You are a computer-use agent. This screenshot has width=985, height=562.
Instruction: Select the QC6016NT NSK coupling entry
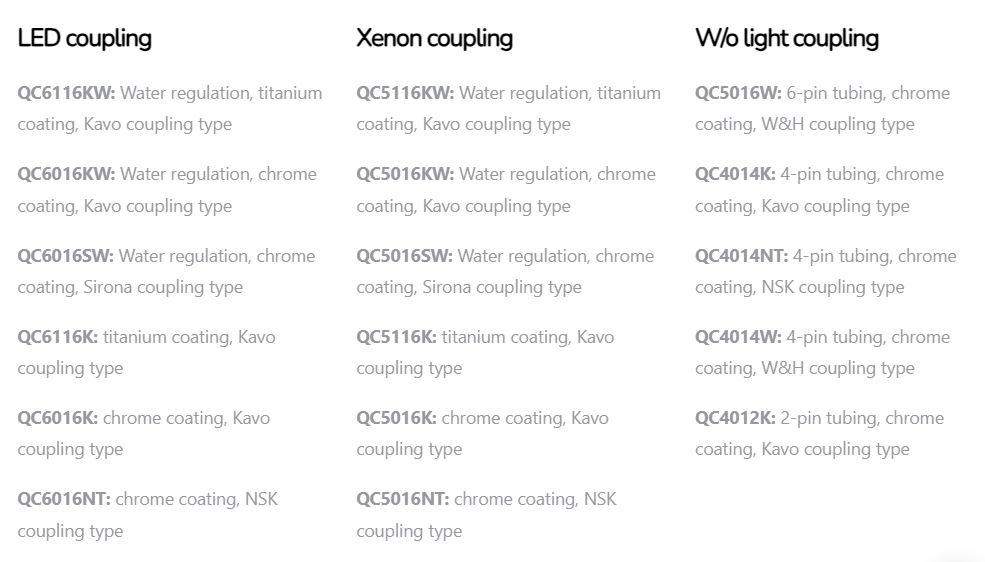point(64,499)
